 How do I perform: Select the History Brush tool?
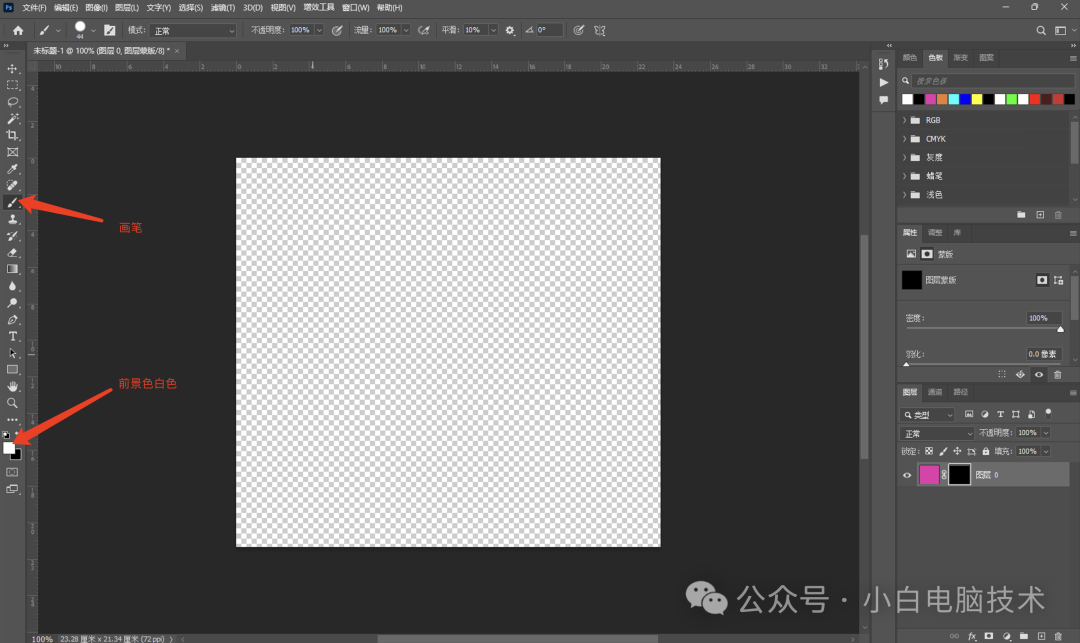(12, 236)
